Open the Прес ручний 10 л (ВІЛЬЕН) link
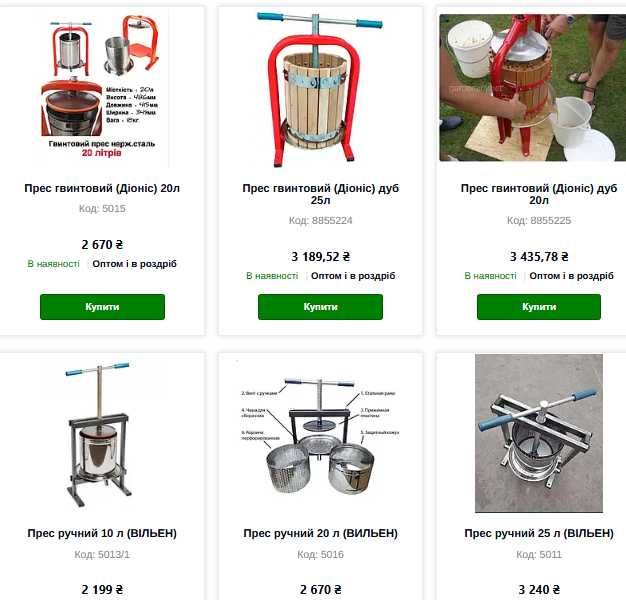This screenshot has height=600, width=626. (102, 533)
